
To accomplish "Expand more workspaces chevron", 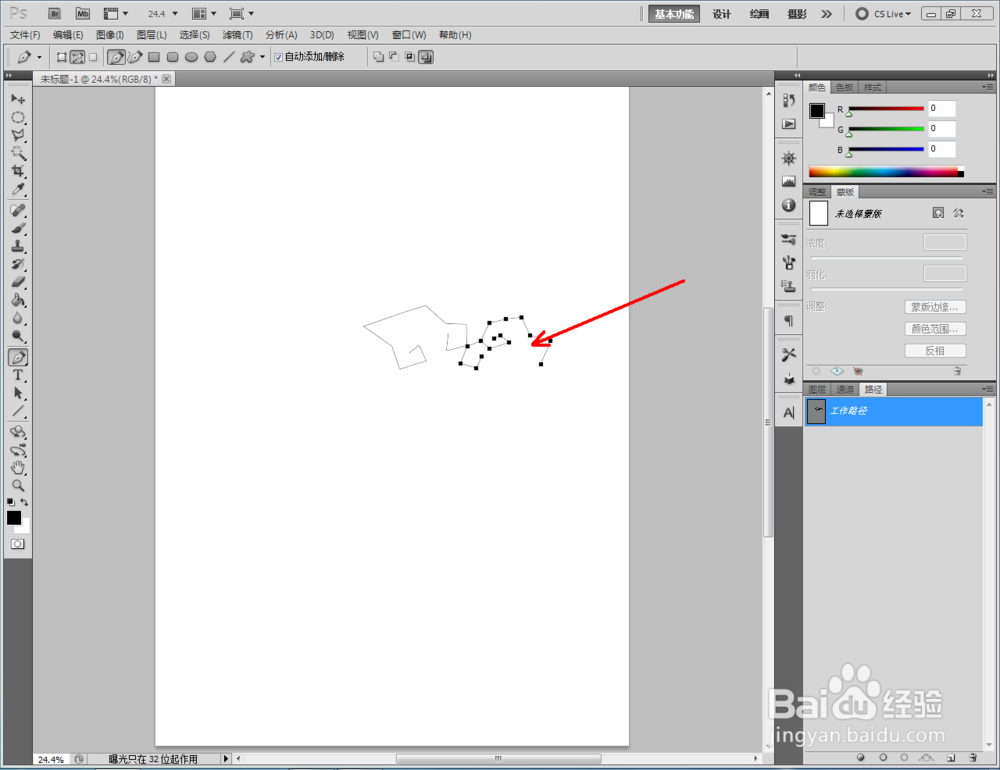I will [x=827, y=14].
